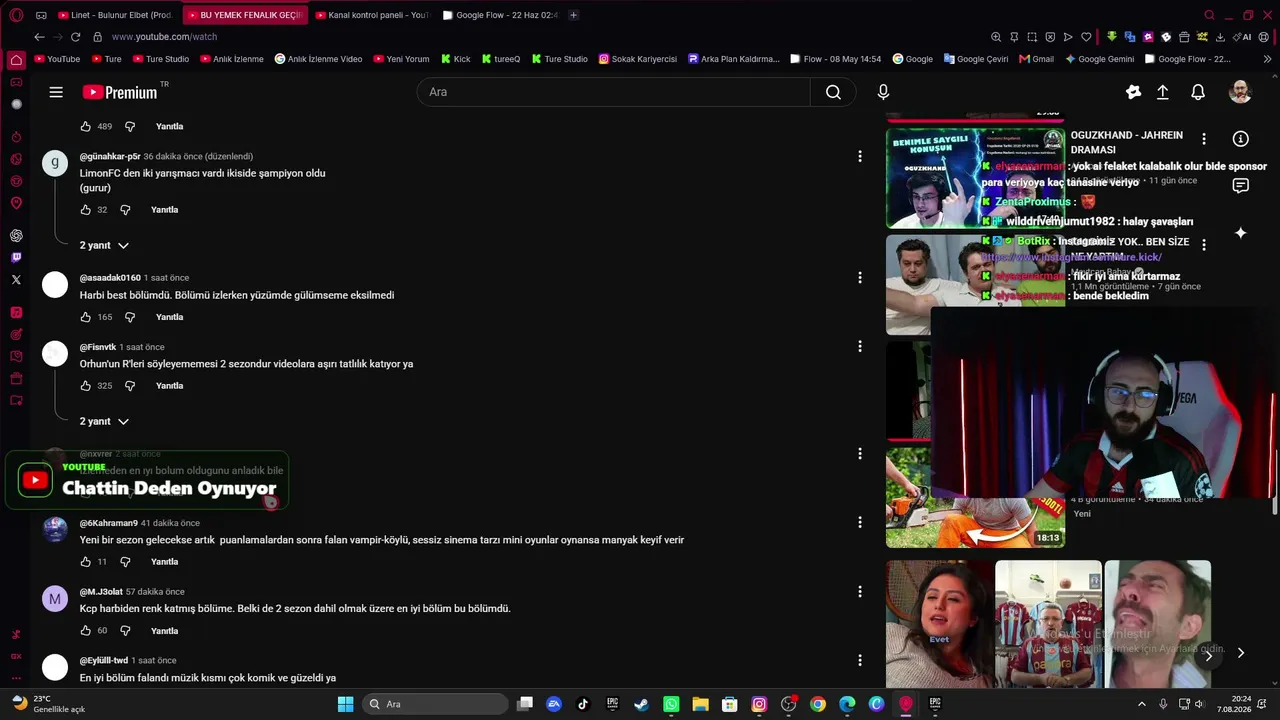This screenshot has width=1280, height=720.
Task: Start voice search with the microphone icon
Action: (883, 92)
